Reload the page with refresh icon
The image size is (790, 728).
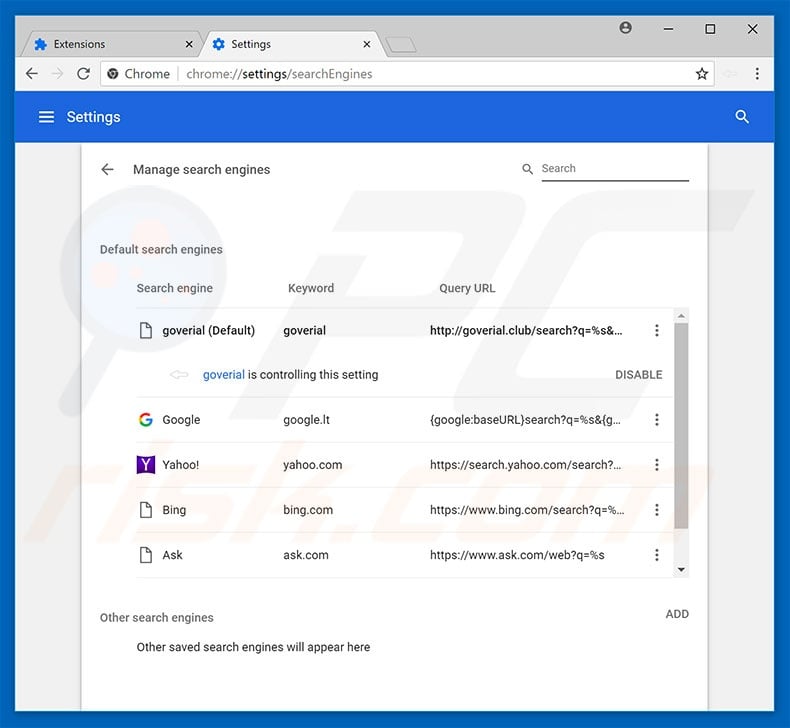[x=84, y=74]
